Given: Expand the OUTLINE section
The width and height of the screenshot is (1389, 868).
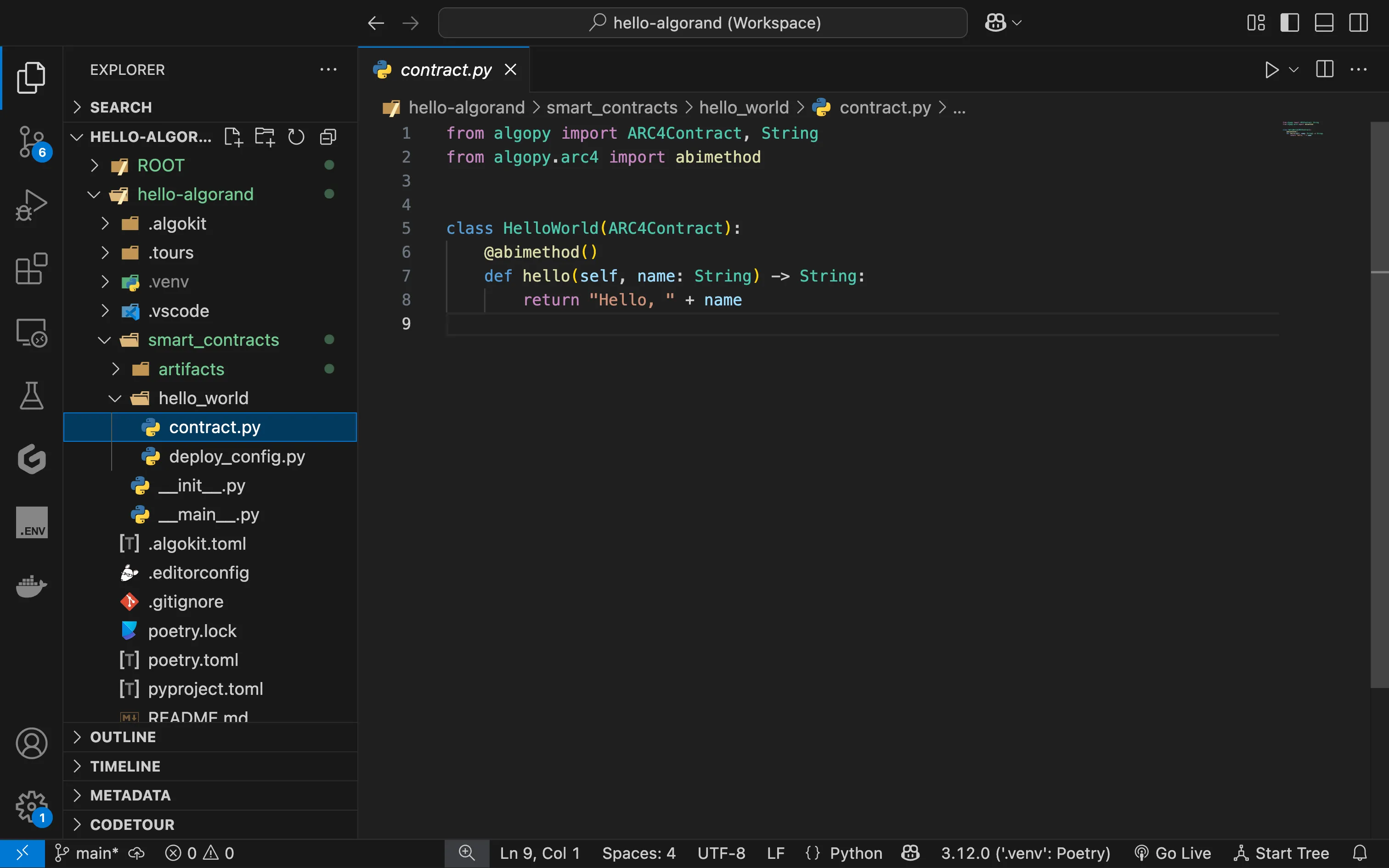Looking at the screenshot, I should coord(123,737).
